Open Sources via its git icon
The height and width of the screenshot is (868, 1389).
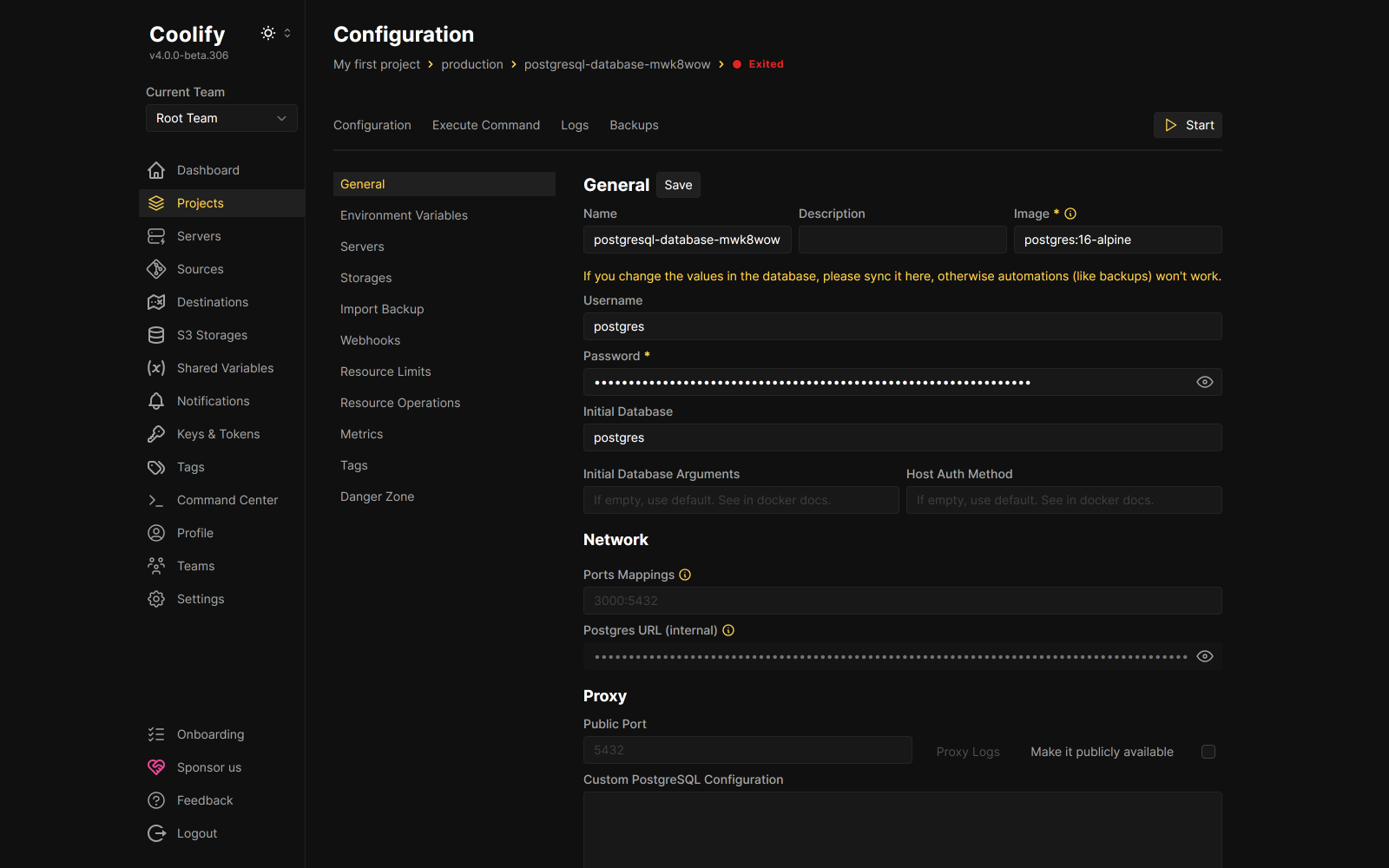[x=156, y=269]
